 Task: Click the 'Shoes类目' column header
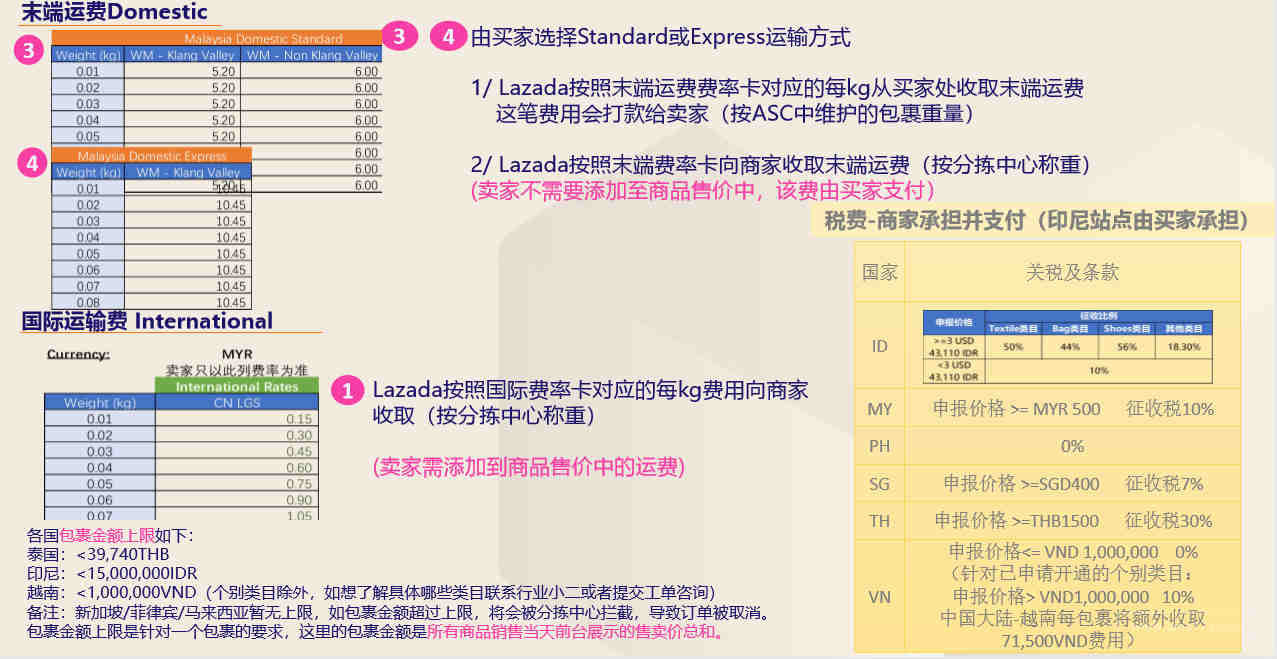click(x=1127, y=328)
